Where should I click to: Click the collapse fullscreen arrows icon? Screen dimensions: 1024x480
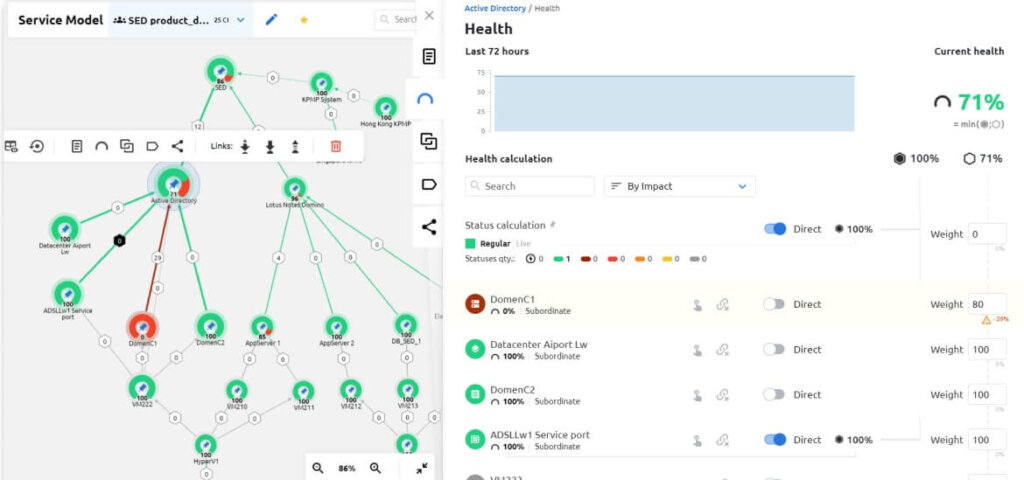pyautogui.click(x=422, y=468)
